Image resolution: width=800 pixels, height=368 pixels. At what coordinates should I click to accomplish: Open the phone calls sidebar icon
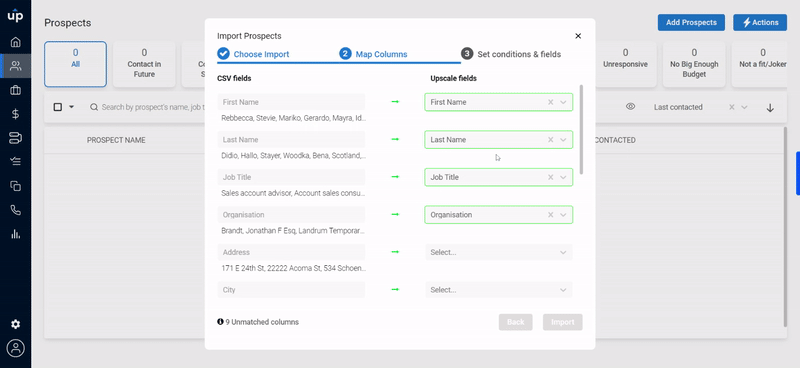coord(15,210)
